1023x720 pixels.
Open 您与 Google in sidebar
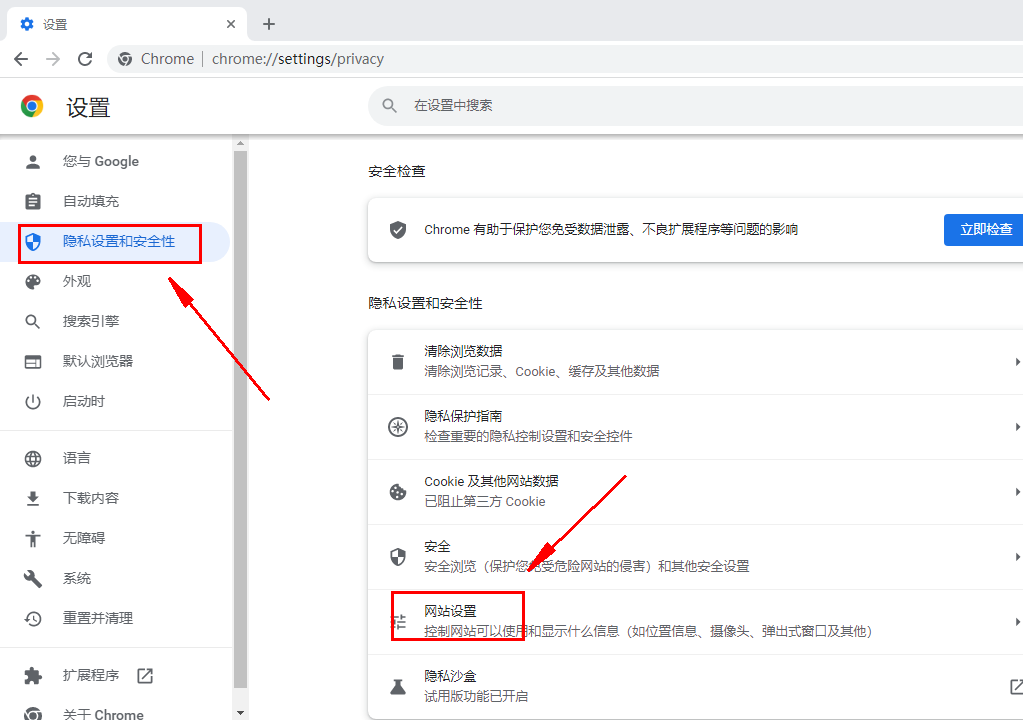pos(115,162)
